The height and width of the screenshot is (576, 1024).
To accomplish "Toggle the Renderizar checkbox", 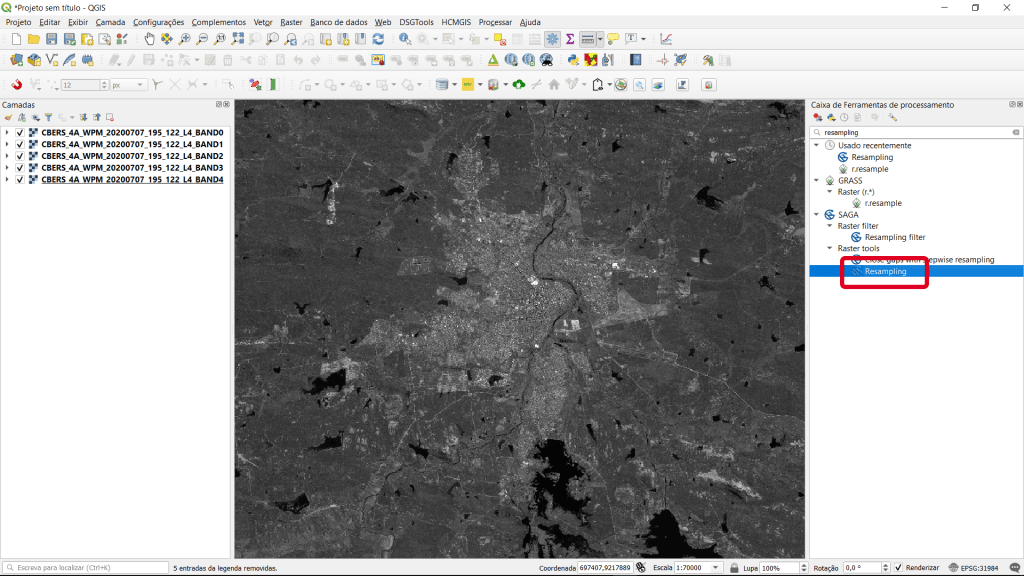I will point(898,568).
